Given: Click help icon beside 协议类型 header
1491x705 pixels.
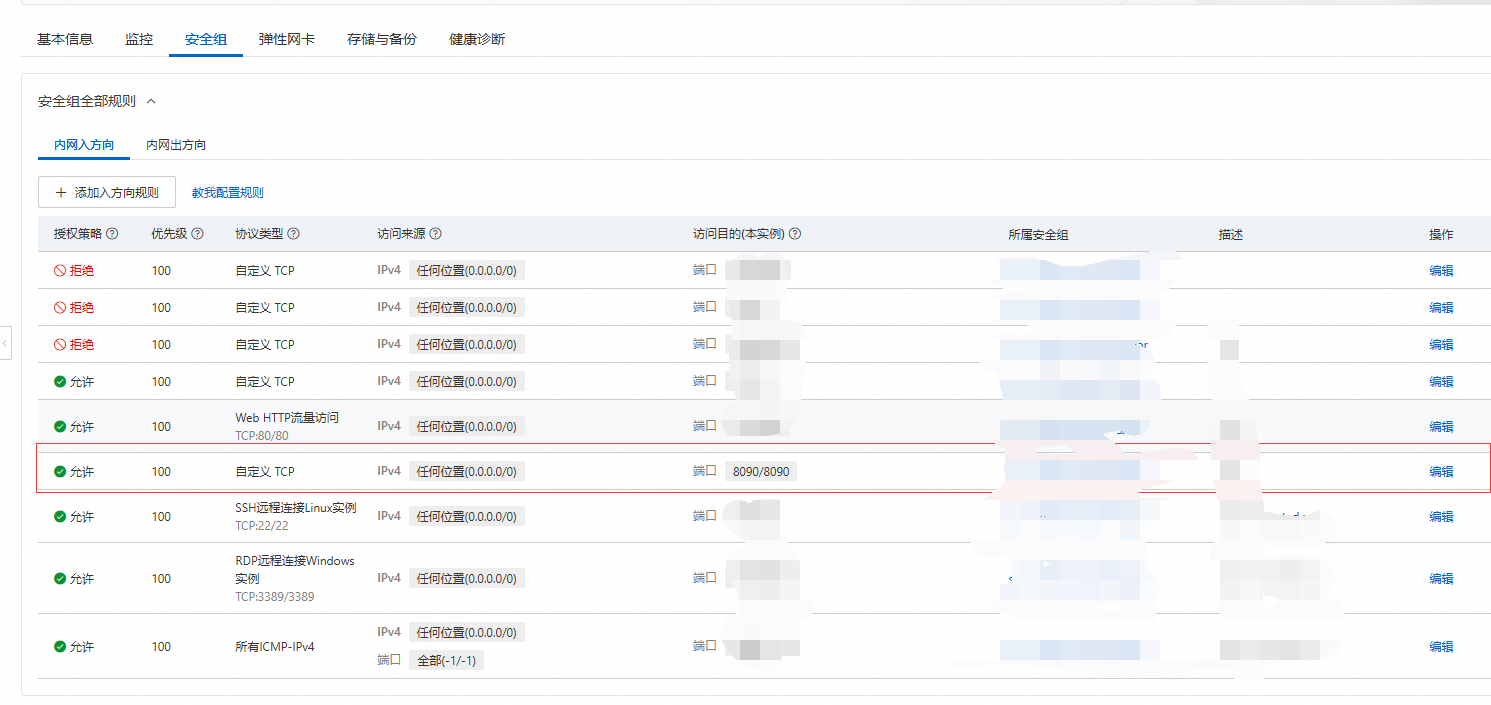Looking at the screenshot, I should pos(293,234).
